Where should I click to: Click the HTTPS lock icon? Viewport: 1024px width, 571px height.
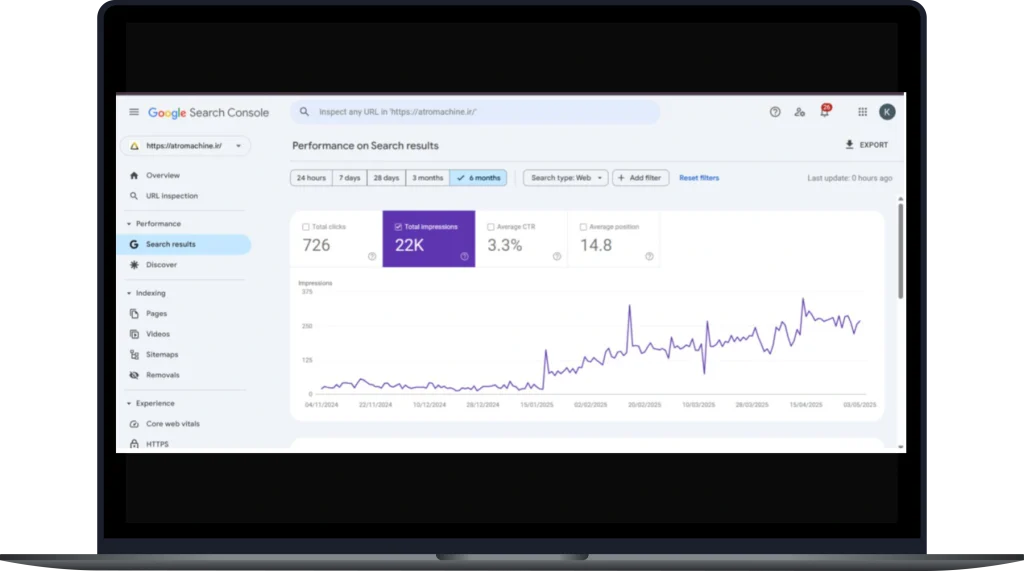tap(134, 444)
